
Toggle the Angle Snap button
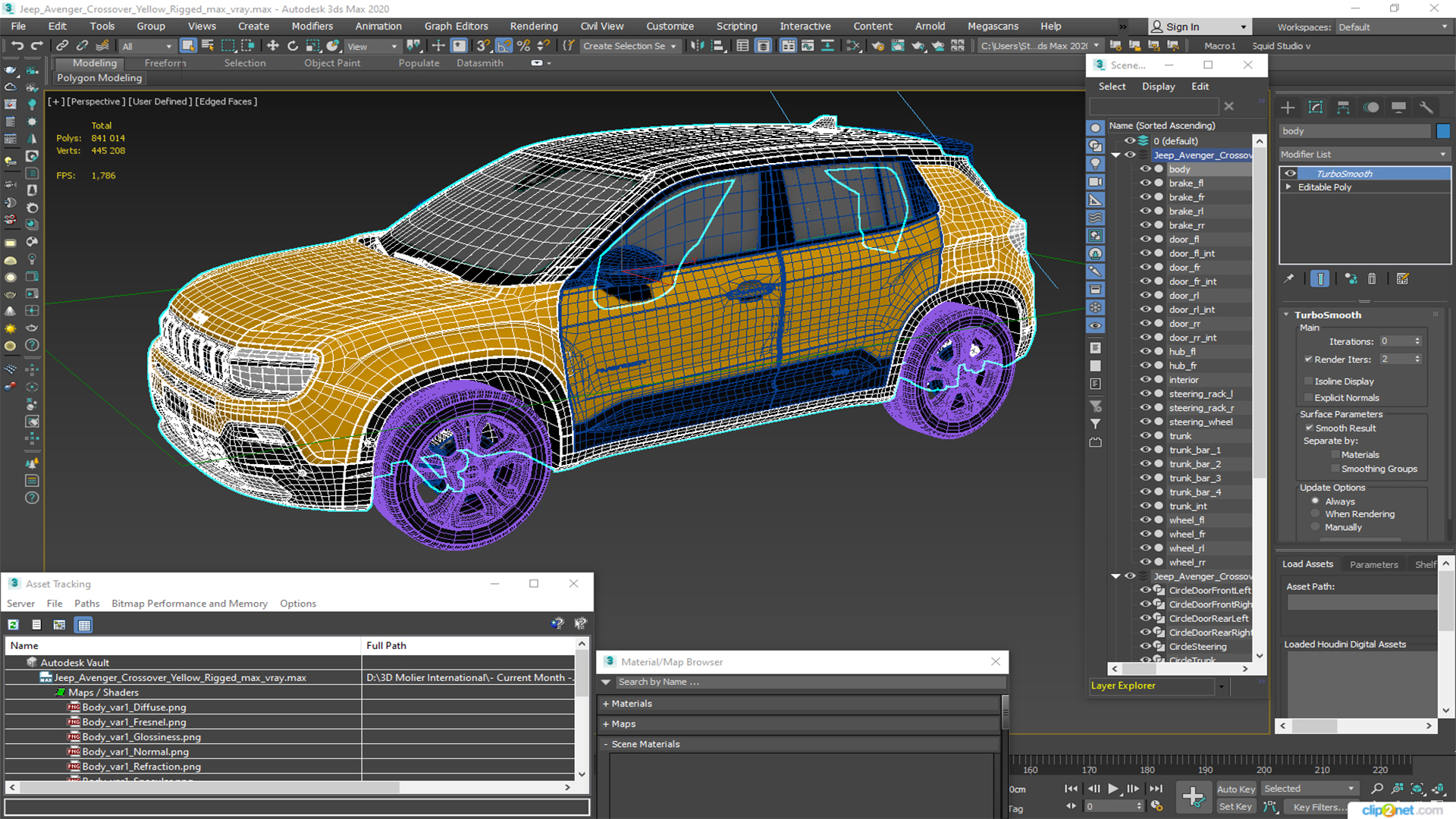click(504, 45)
